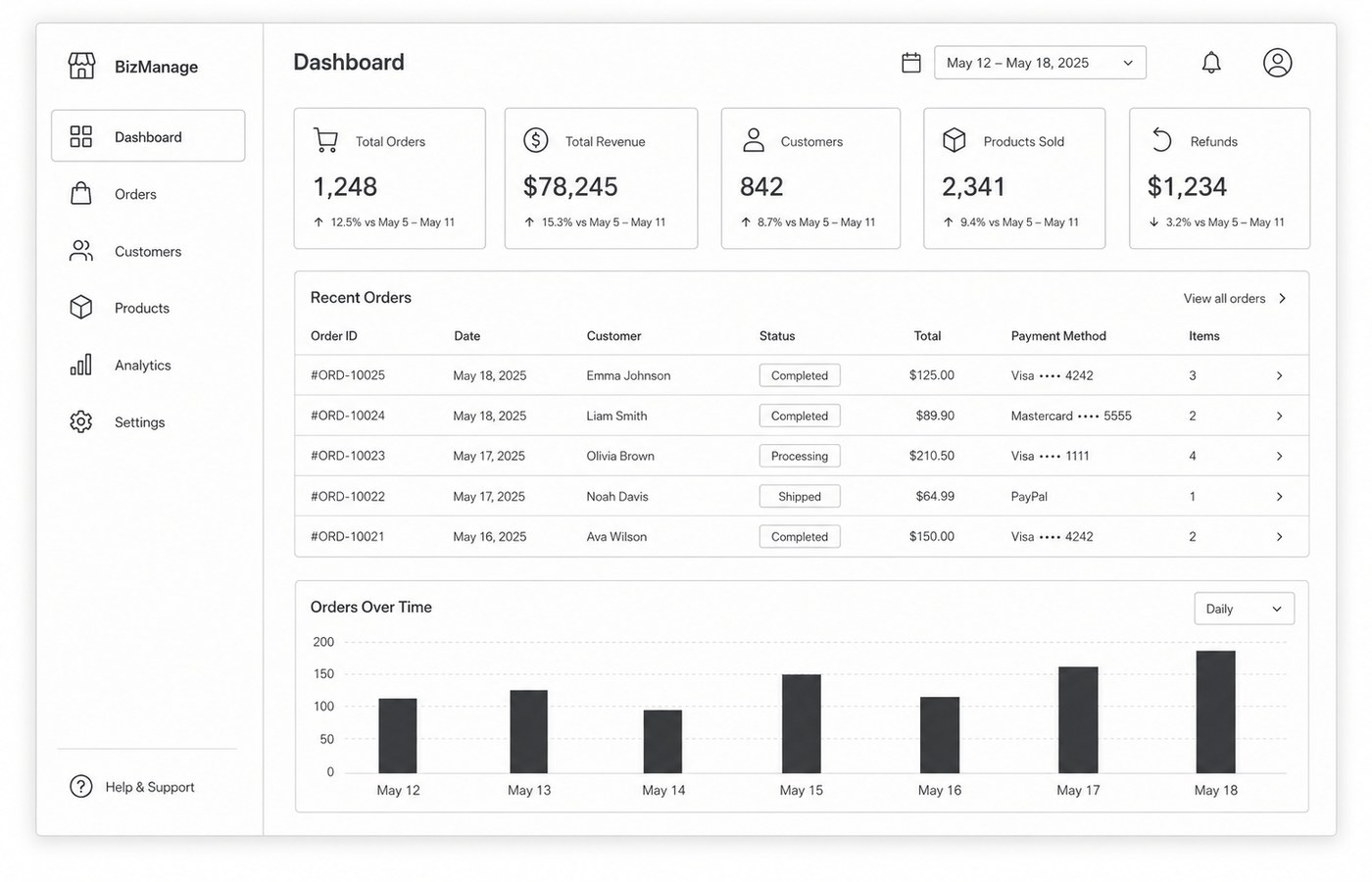The image size is (1372, 882).
Task: Click the Settings gear icon
Action: click(x=81, y=421)
